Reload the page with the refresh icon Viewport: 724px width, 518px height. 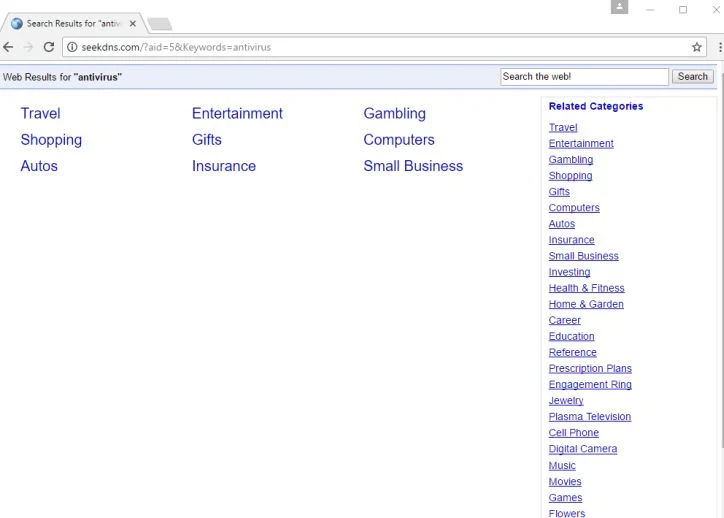[x=49, y=47]
